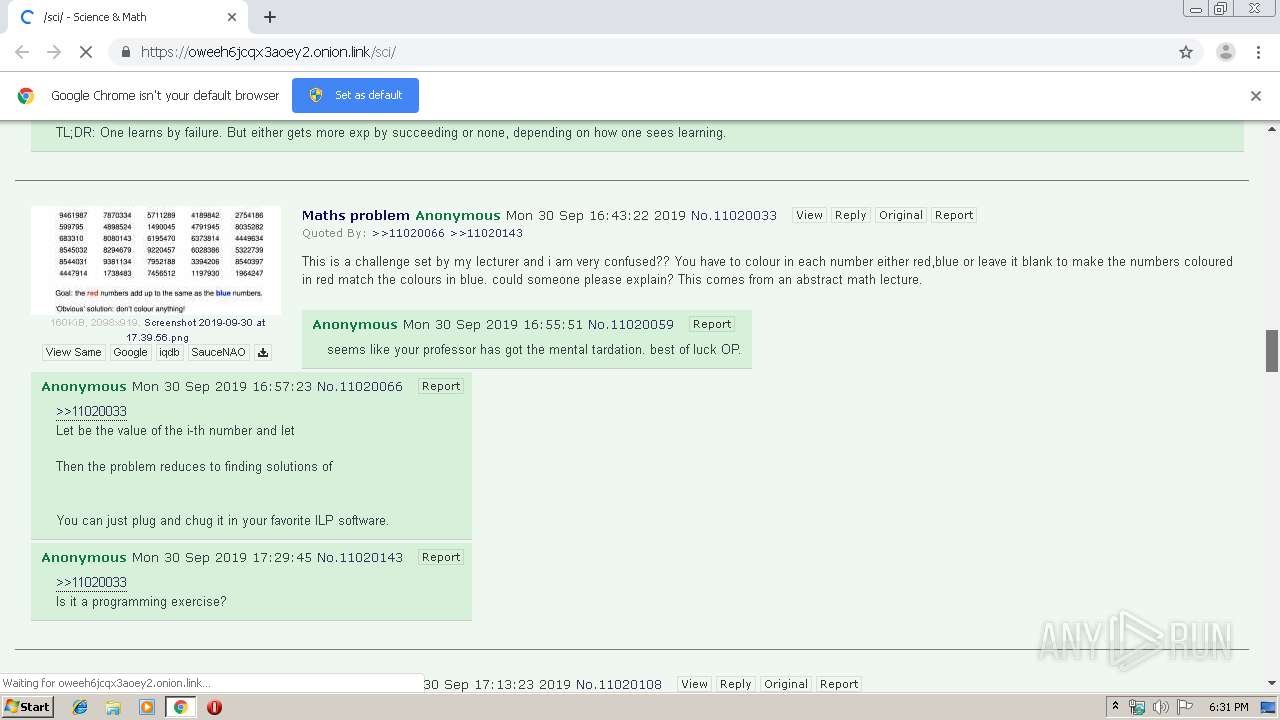Screen dimensions: 1280x720
Task: Click the scrollbar up arrow
Action: [x=1272, y=129]
